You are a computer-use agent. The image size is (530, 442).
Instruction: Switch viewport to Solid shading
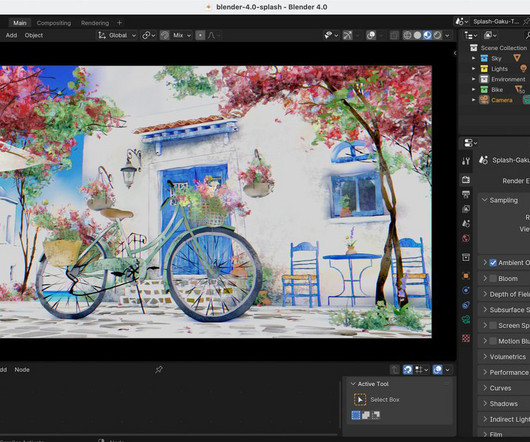click(x=417, y=35)
